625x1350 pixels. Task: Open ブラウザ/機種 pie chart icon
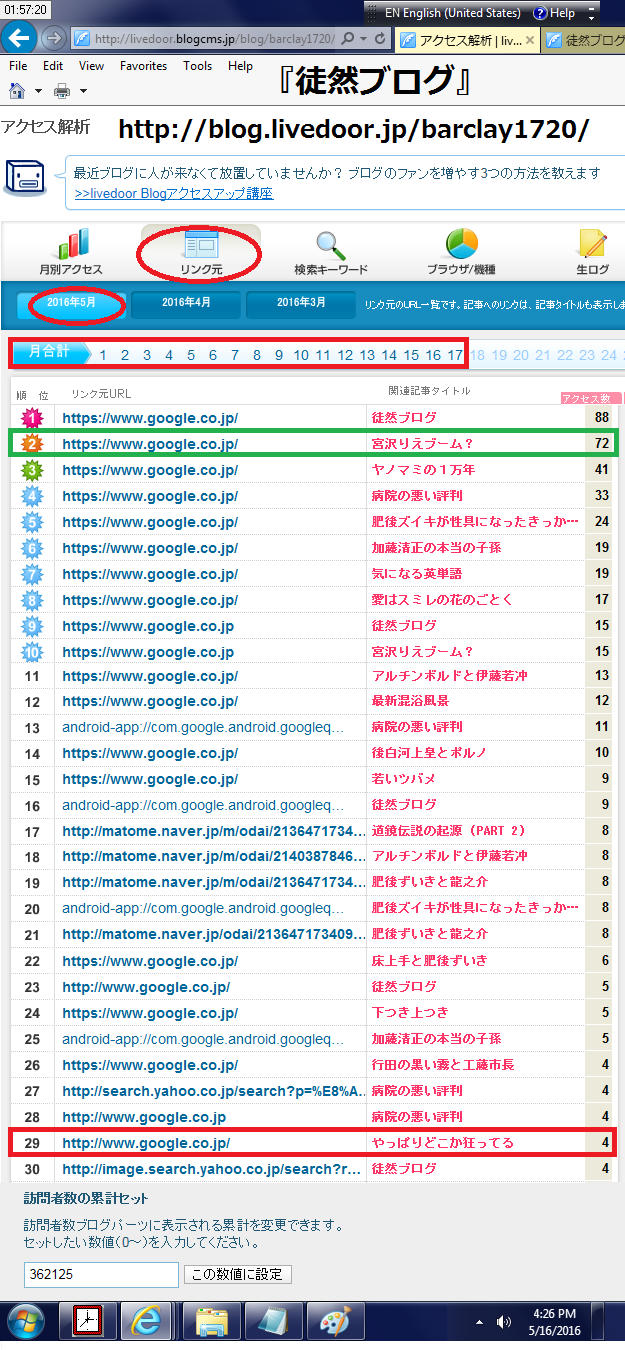[461, 243]
